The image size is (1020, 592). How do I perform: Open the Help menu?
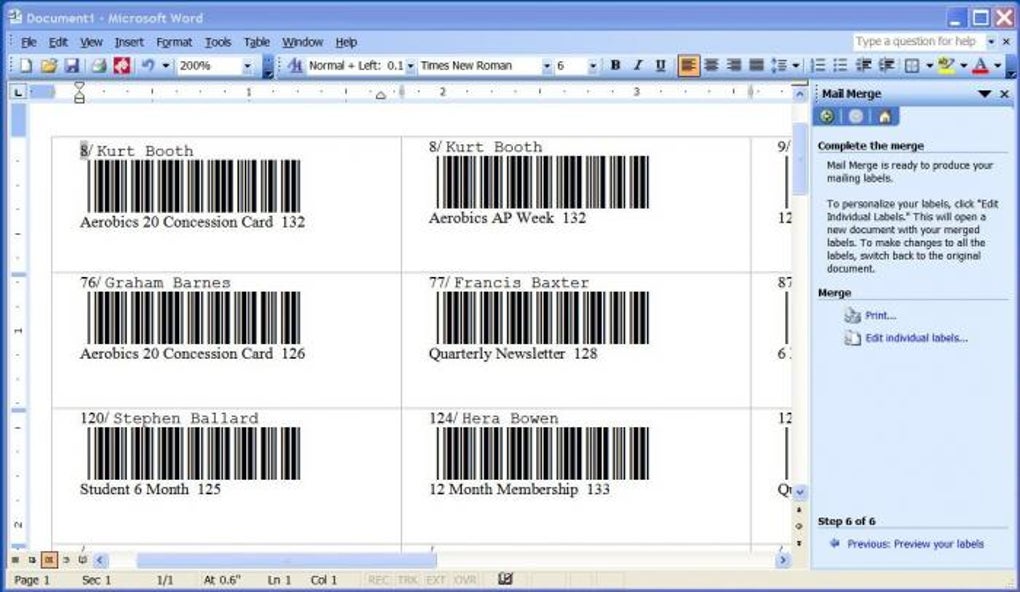click(x=346, y=42)
